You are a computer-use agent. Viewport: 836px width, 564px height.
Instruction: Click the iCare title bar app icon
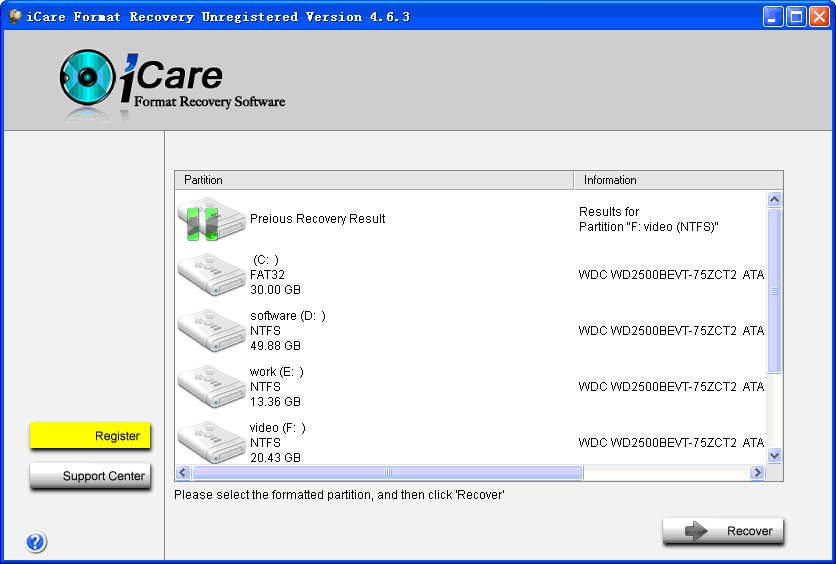tap(15, 17)
